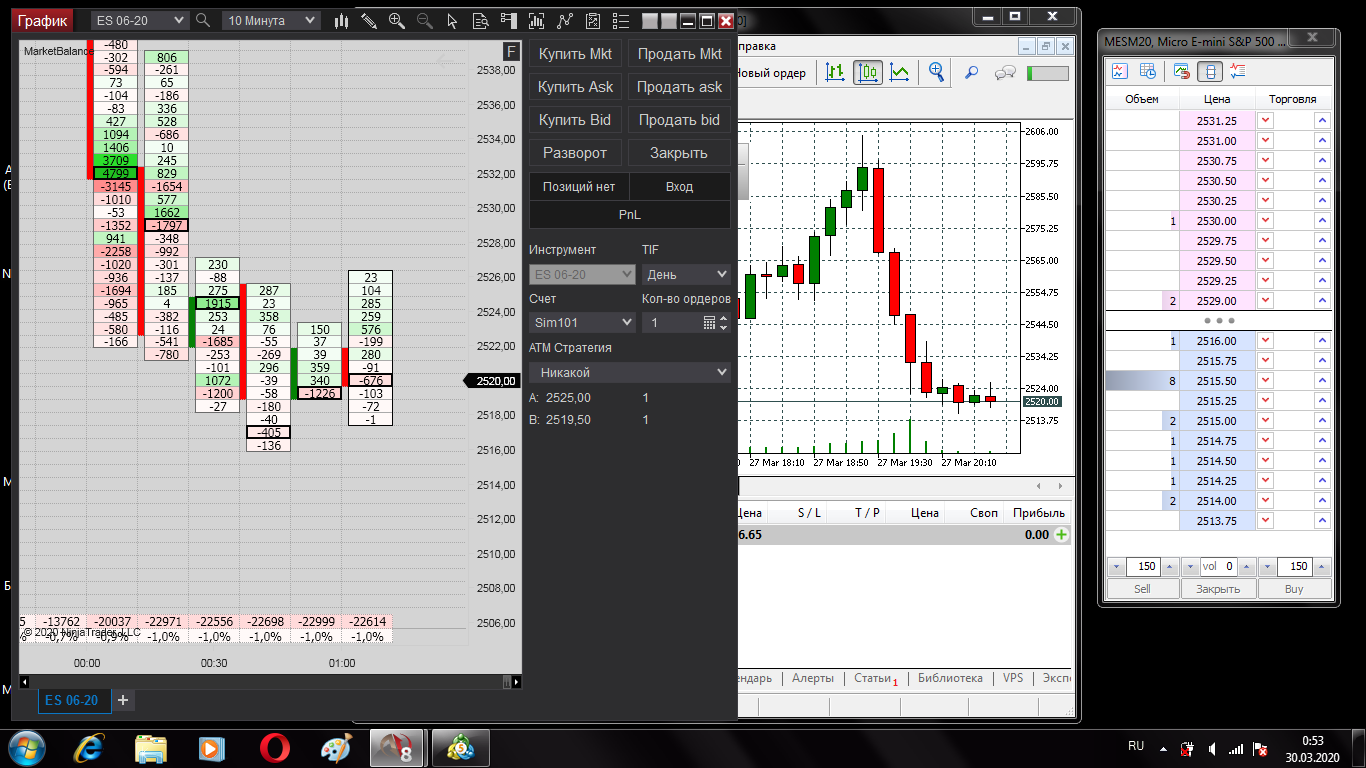Switch to line chart in MetaTrader toolbar
Image resolution: width=1366 pixels, height=768 pixels.
pyautogui.click(x=901, y=72)
